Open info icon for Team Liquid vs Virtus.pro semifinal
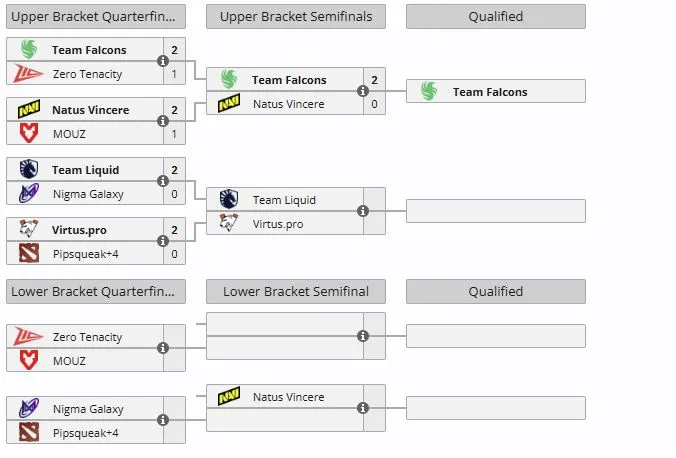 pyautogui.click(x=363, y=211)
